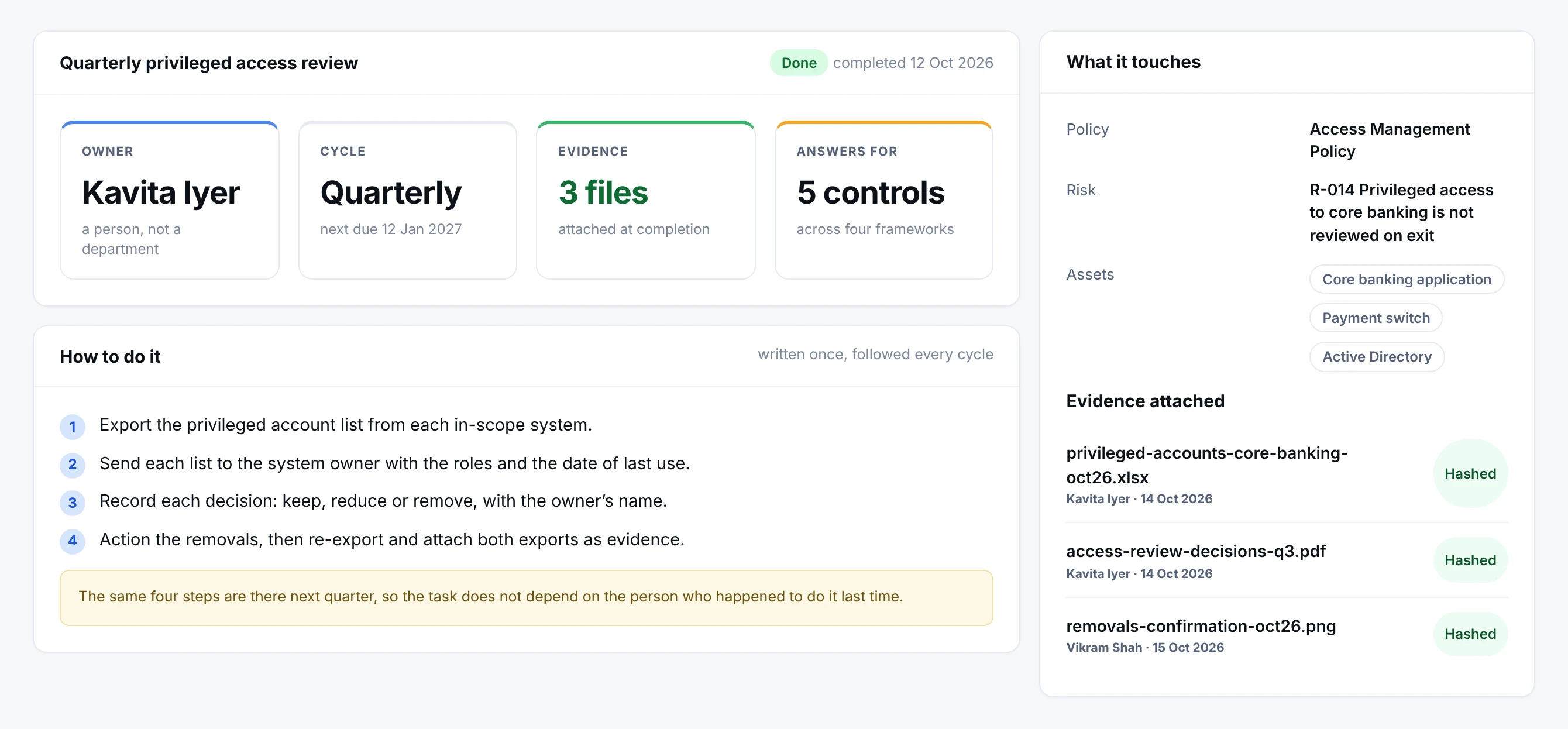
Task: Click the Evidence attached heading
Action: tap(1145, 401)
